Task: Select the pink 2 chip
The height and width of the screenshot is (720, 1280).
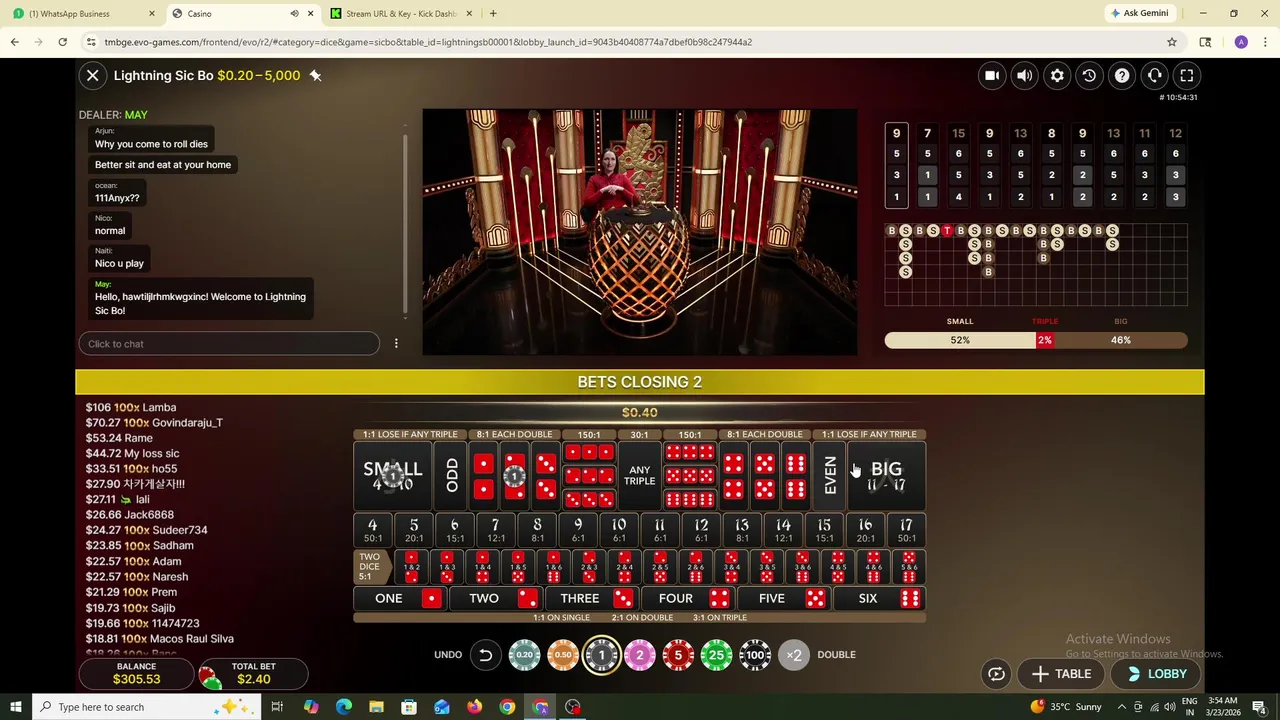Action: click(640, 655)
